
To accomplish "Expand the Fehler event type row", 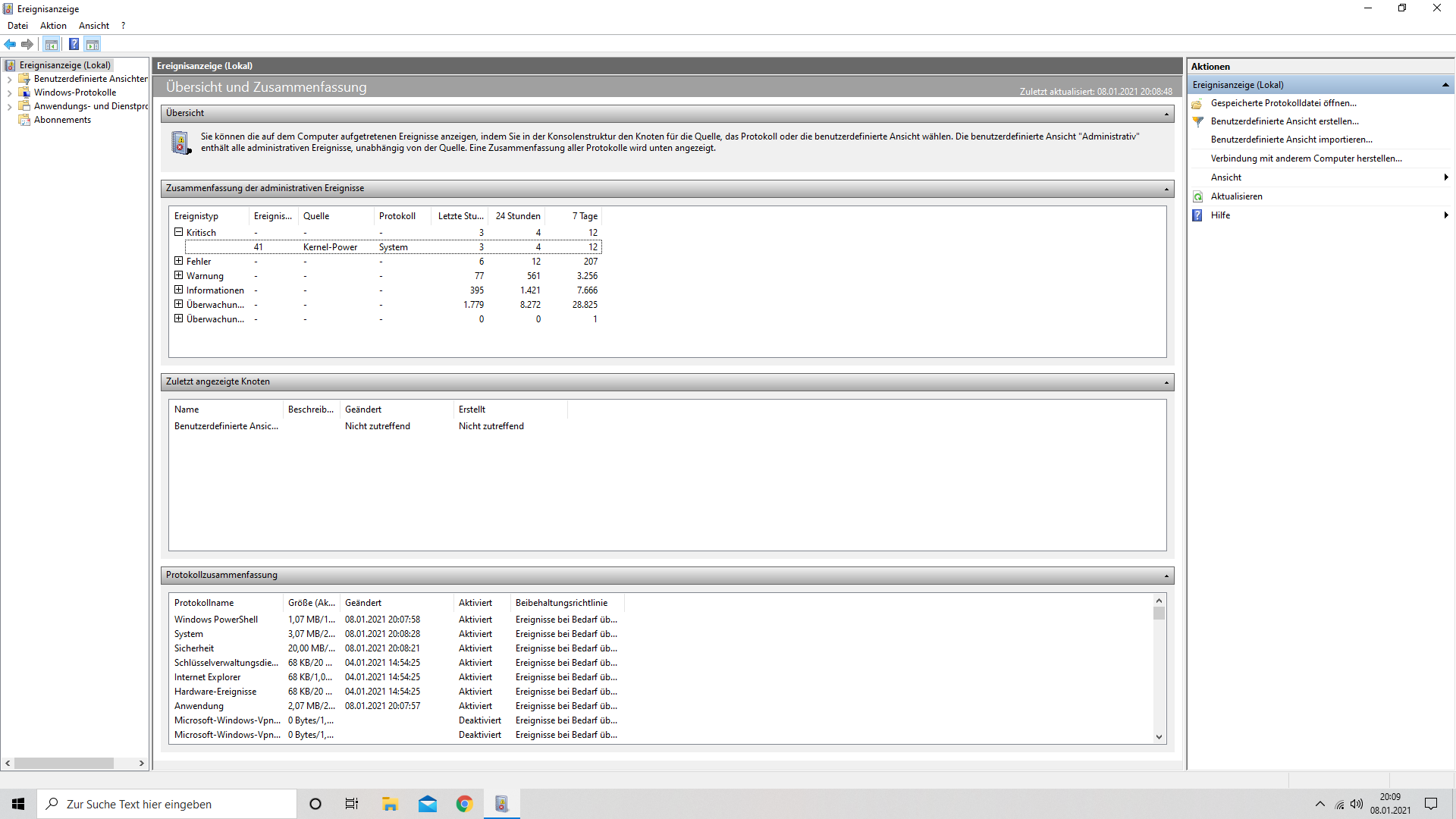I will coord(179,261).
